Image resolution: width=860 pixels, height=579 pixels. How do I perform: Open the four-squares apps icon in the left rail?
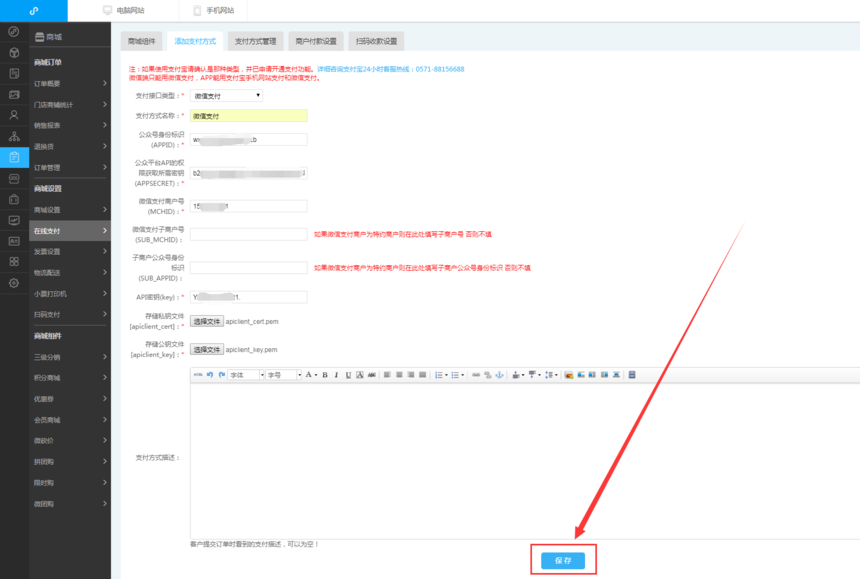click(x=14, y=262)
